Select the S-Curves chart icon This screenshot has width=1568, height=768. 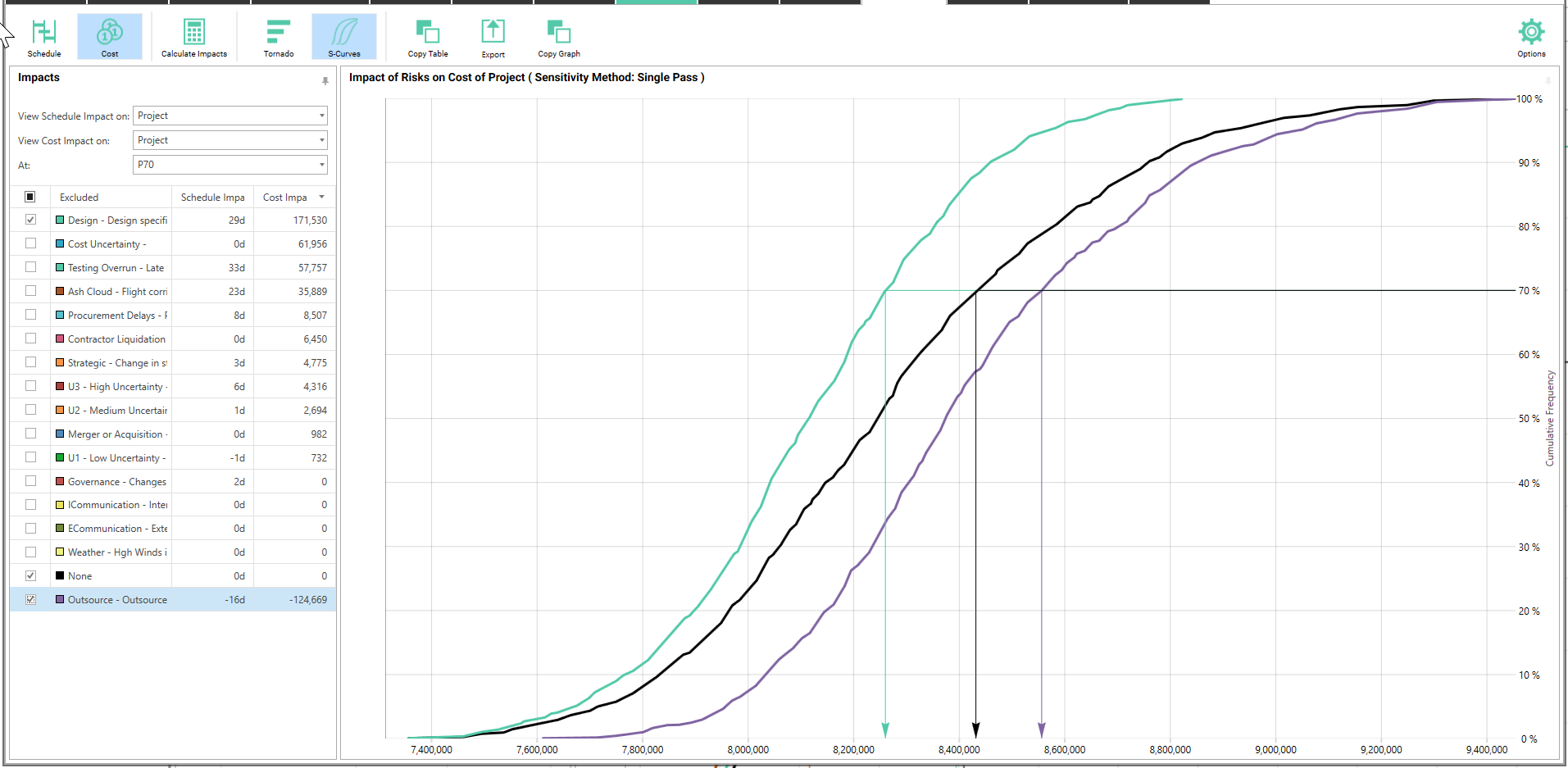click(x=344, y=37)
